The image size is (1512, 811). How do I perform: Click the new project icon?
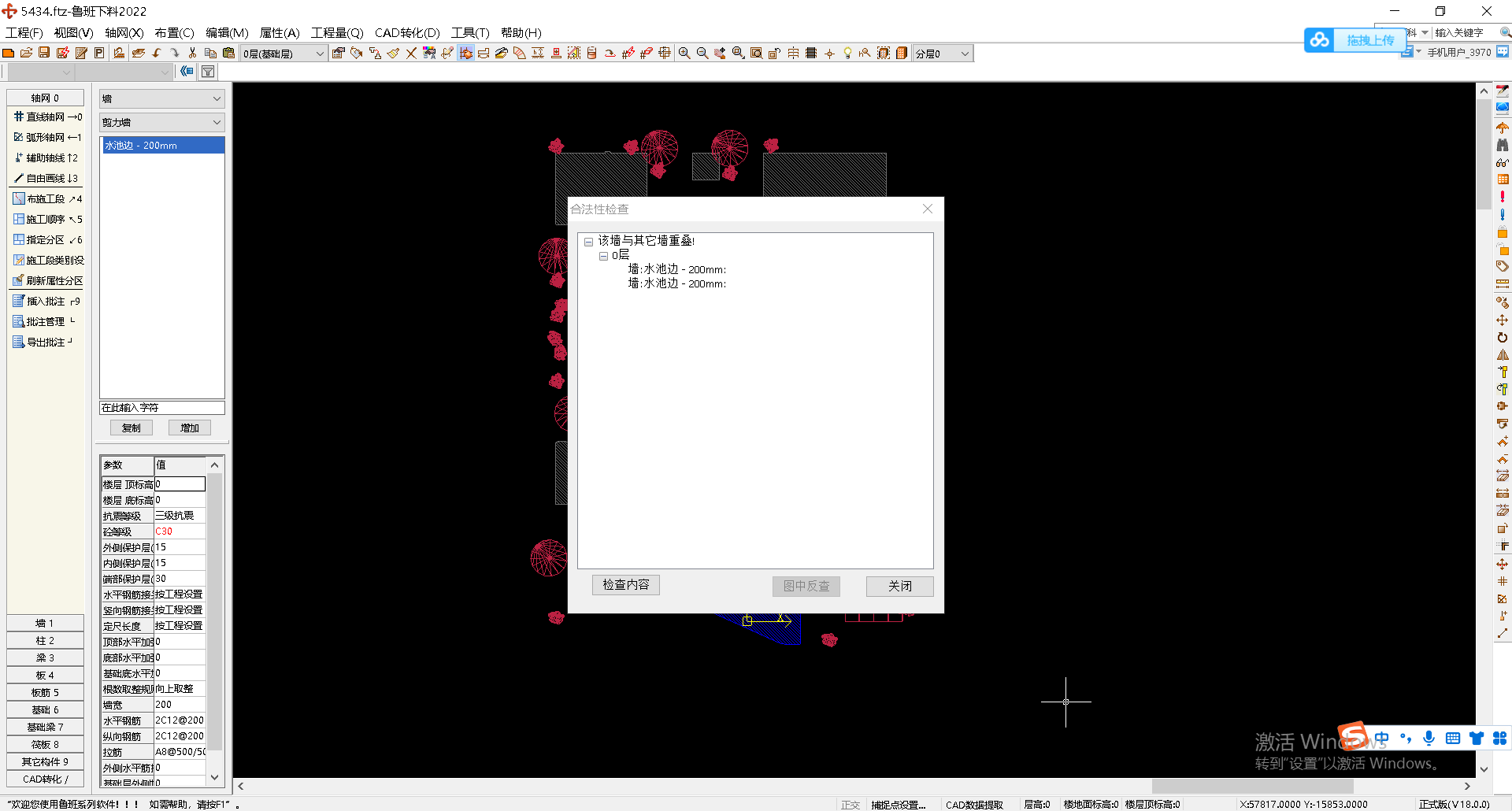pos(8,53)
